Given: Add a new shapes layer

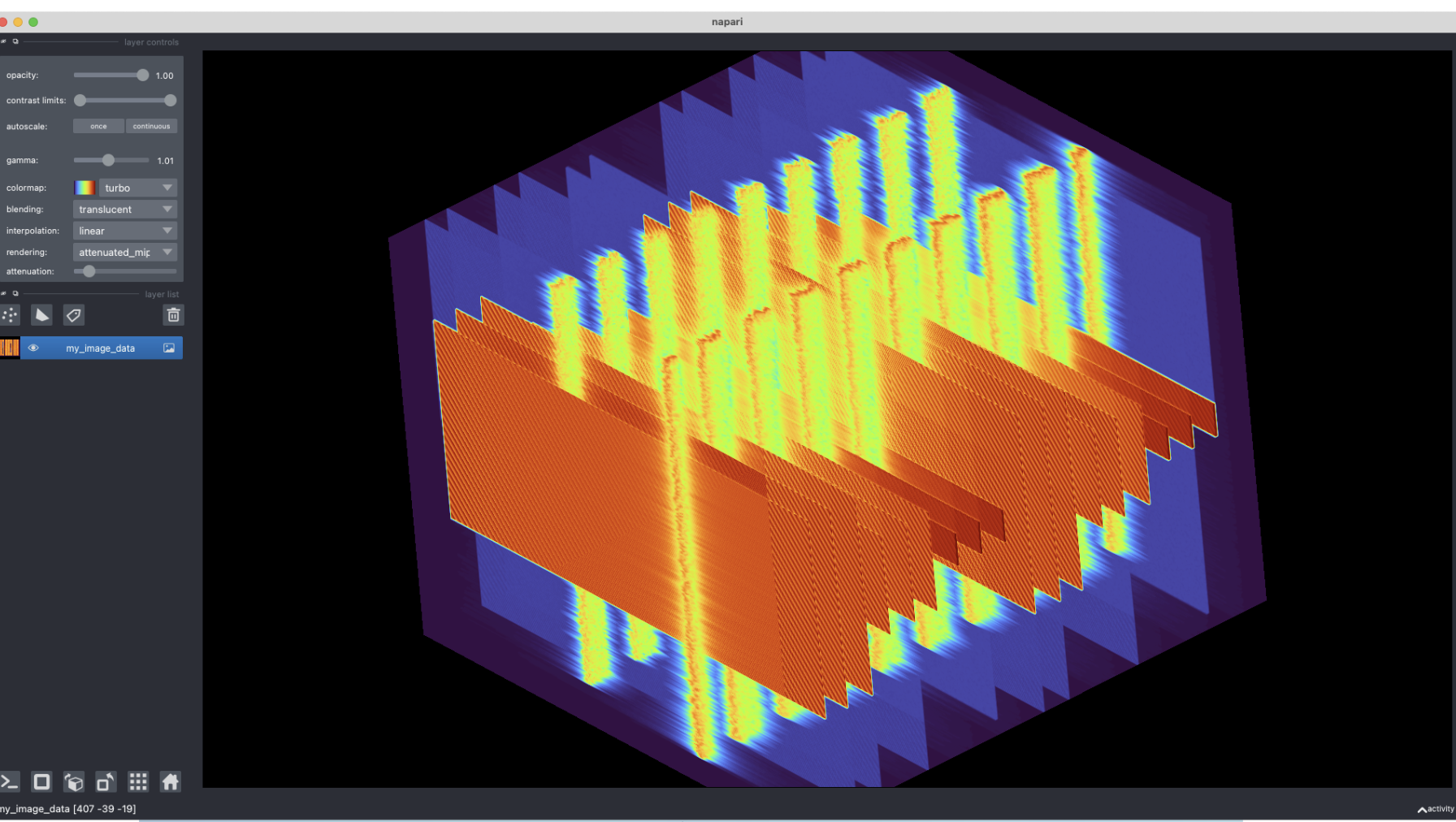Looking at the screenshot, I should point(41,315).
